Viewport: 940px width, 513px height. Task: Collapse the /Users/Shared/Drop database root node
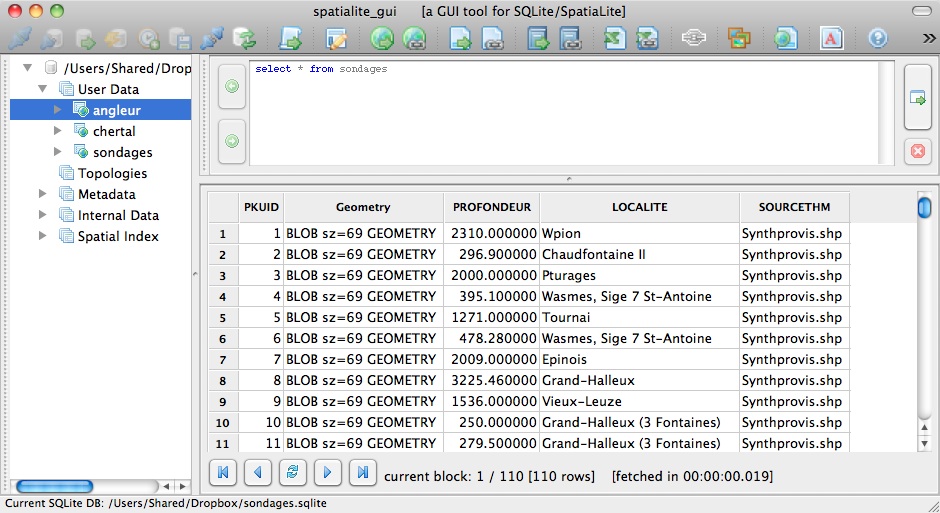click(x=28, y=68)
